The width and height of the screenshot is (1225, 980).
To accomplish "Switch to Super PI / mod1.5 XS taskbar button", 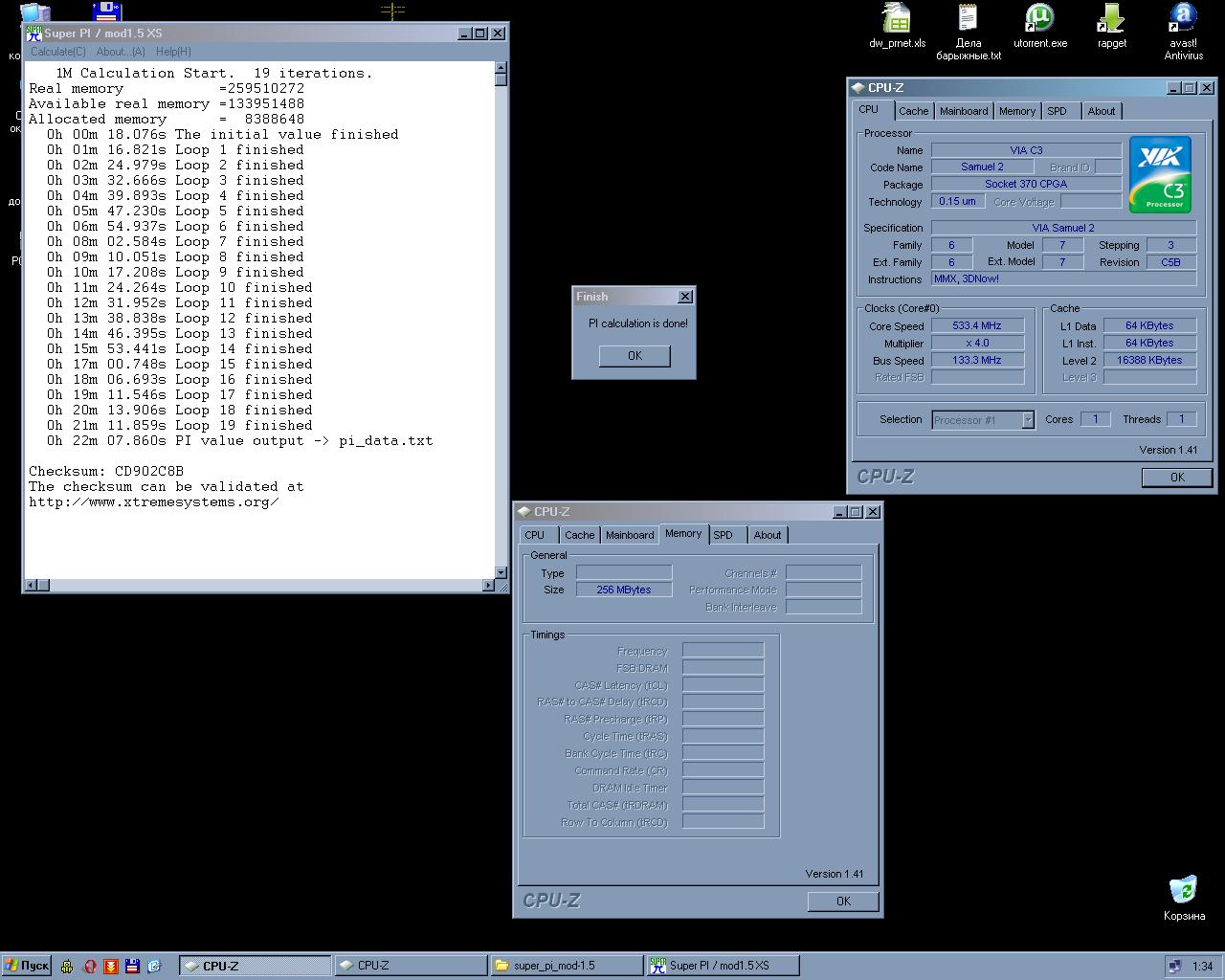I will [723, 966].
